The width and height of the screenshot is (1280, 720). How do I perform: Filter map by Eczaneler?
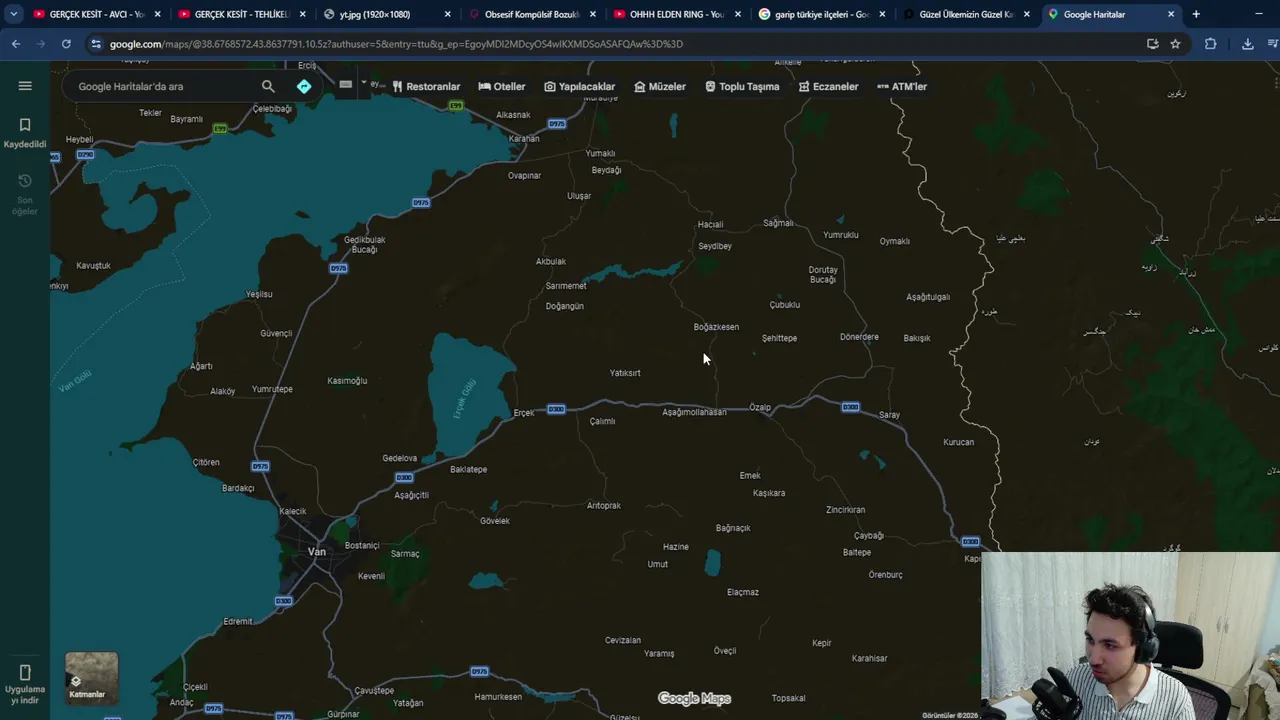point(828,87)
